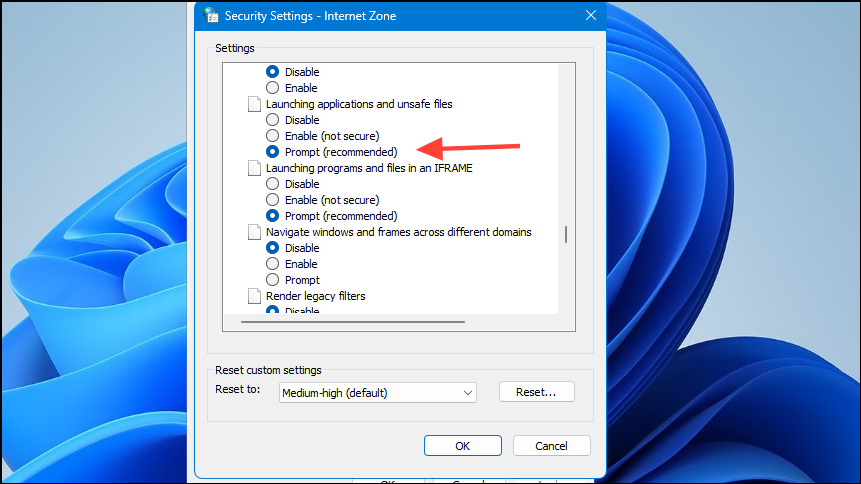Select Prompt (recommended) under IFRAME setting
Screen dimensions: 861x484
point(272,215)
